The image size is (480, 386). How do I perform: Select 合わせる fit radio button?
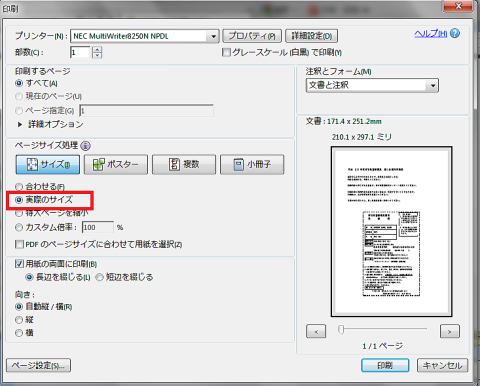(19, 187)
